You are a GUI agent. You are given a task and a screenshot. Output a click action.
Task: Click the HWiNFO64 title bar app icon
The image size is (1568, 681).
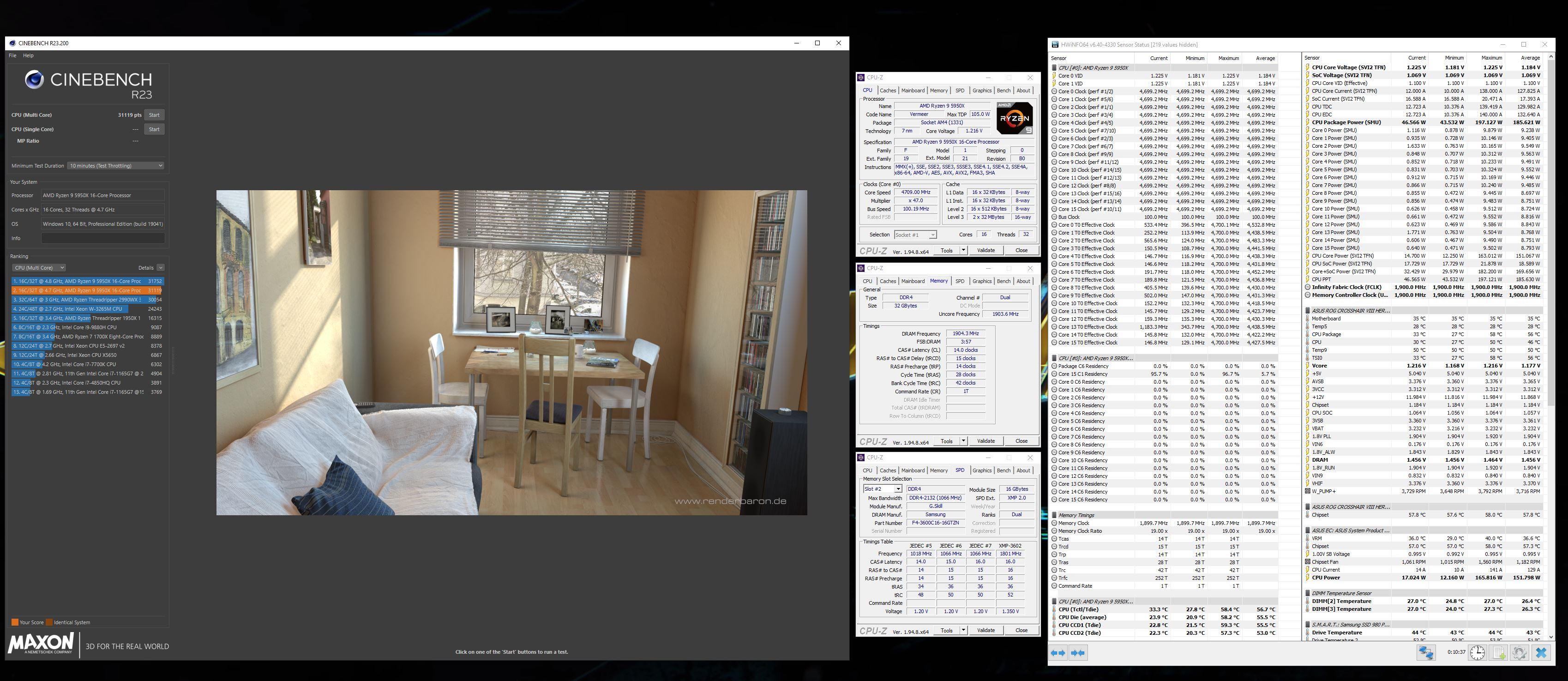[1055, 44]
